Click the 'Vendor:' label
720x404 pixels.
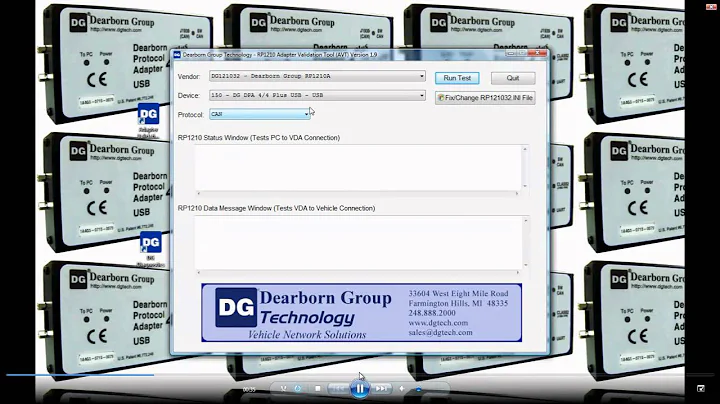189,77
